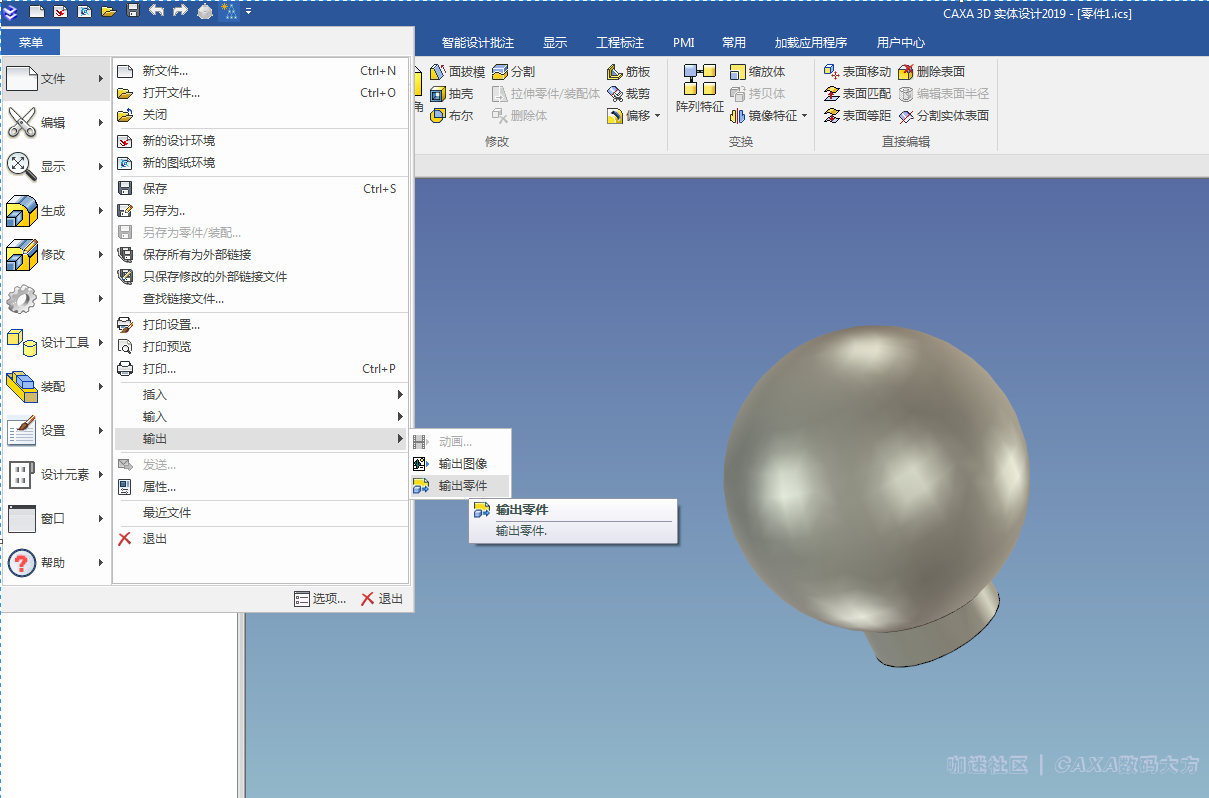Click the redo arrow in quick access toolbar

[x=181, y=11]
